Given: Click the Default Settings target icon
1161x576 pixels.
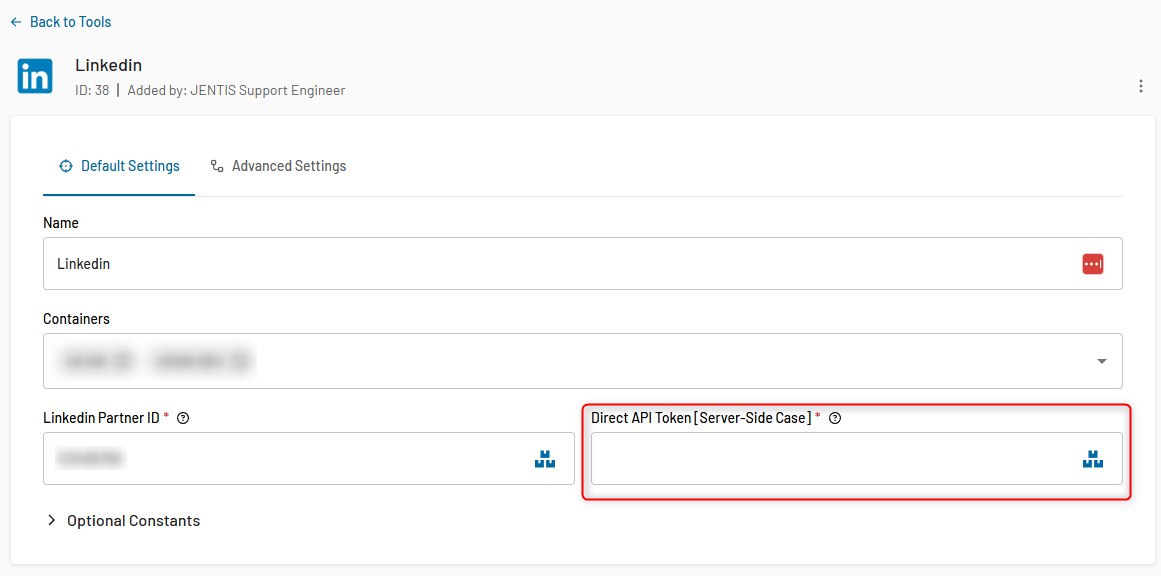Looking at the screenshot, I should tap(65, 166).
